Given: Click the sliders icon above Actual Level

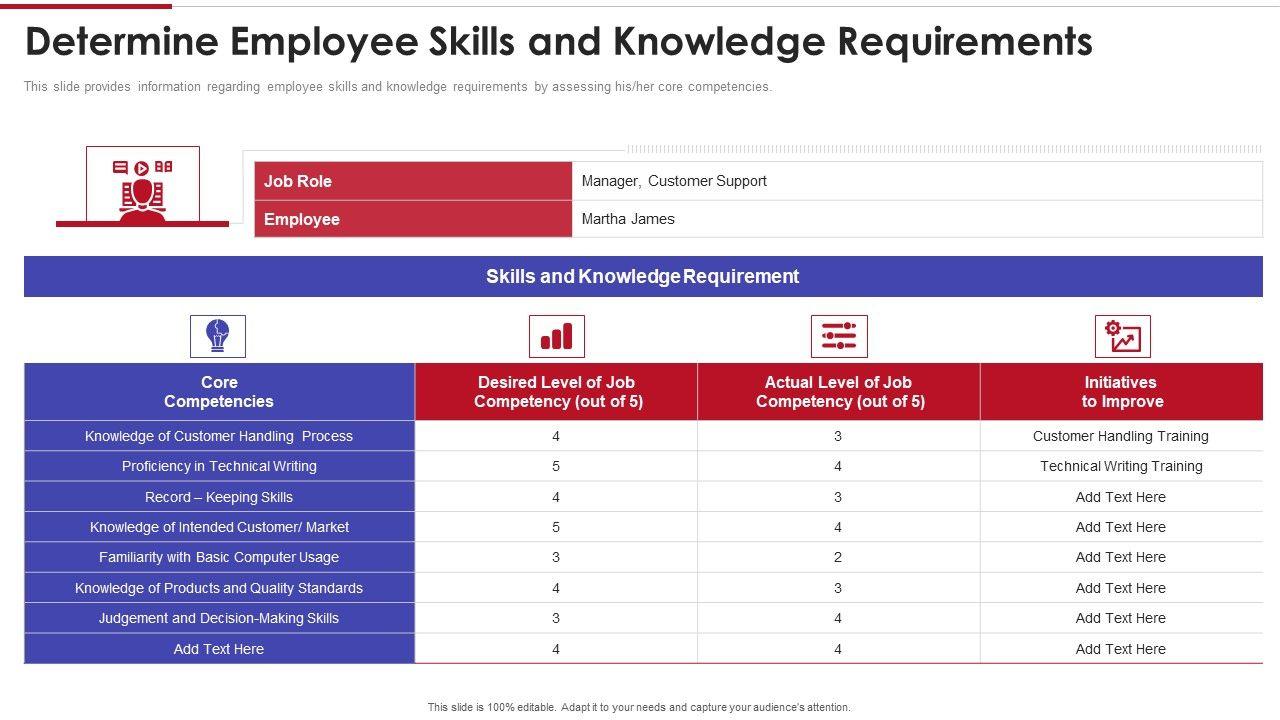Looking at the screenshot, I should click(x=838, y=336).
